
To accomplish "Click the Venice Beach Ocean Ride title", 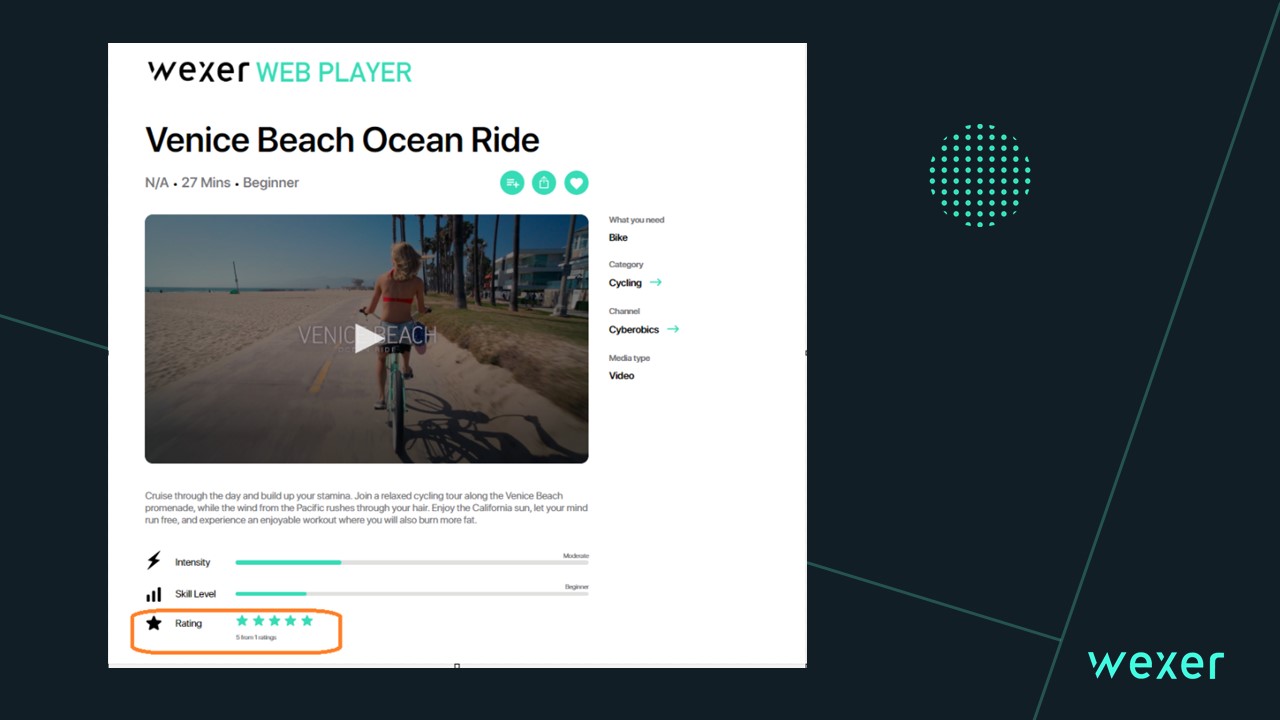I will tap(342, 140).
